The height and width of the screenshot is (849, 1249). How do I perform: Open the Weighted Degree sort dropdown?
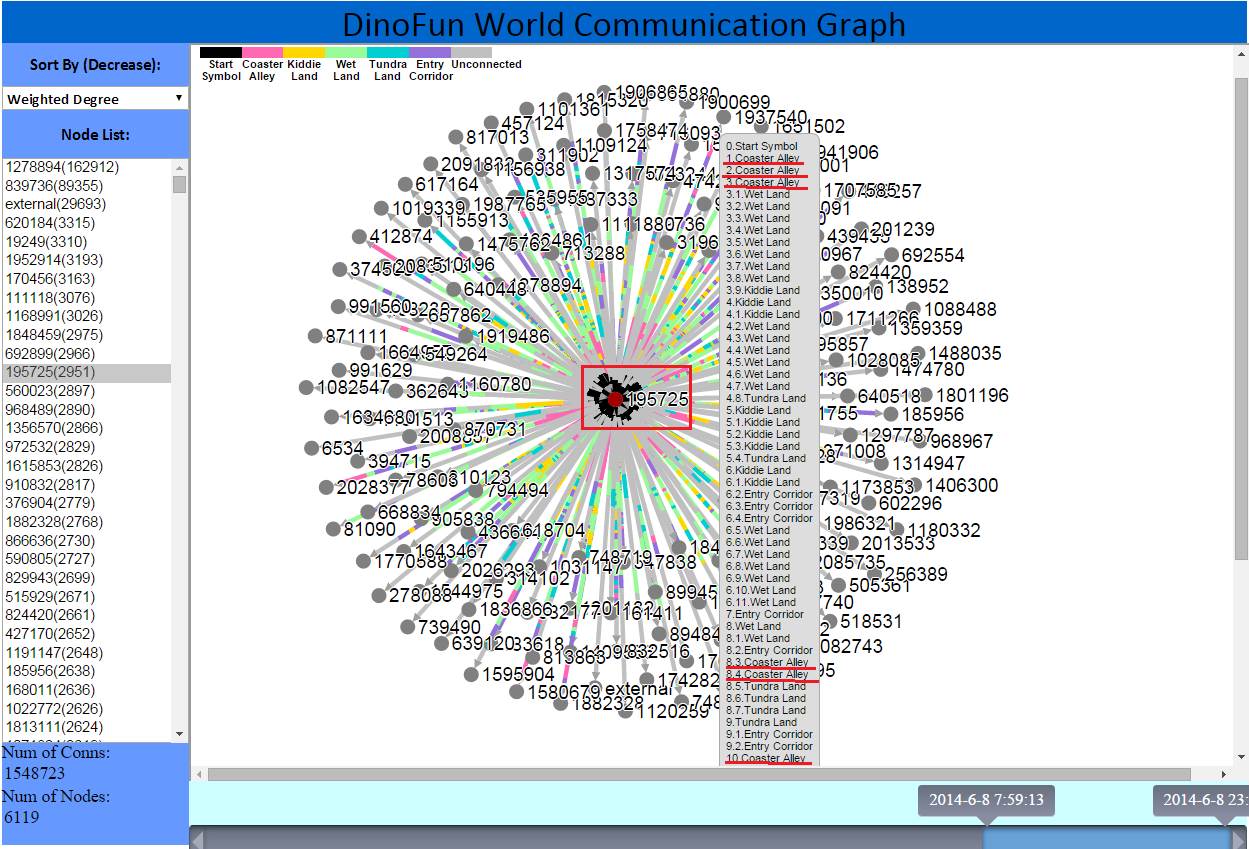[95, 99]
